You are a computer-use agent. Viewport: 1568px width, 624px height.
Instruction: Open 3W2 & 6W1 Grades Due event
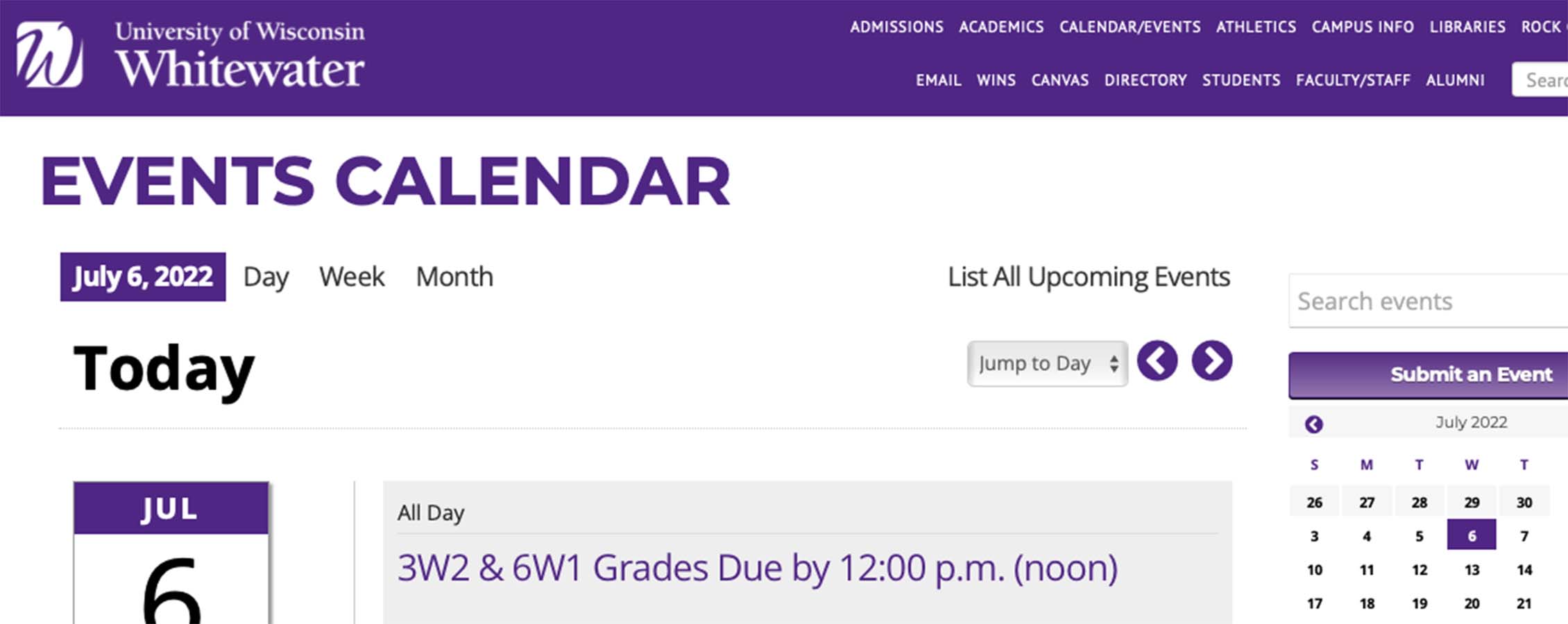coord(758,569)
